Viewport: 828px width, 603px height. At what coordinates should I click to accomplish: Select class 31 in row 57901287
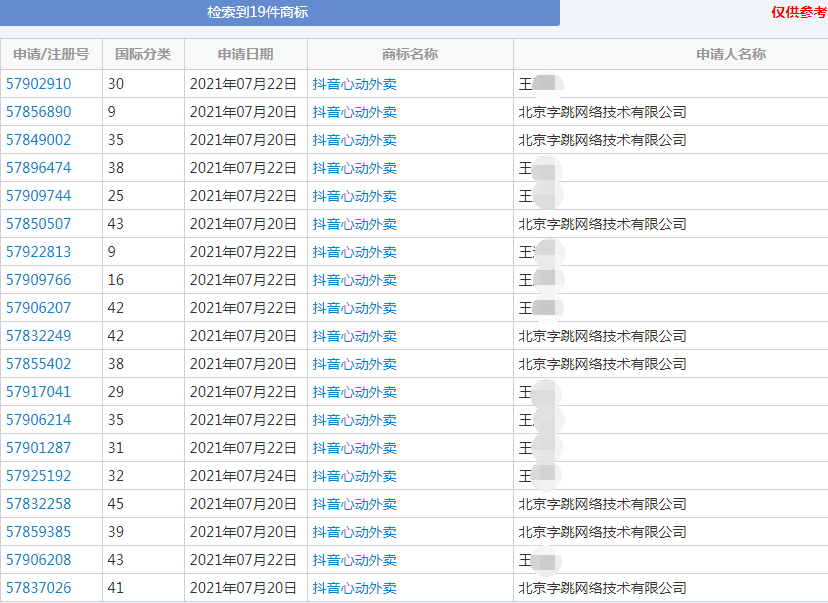116,448
